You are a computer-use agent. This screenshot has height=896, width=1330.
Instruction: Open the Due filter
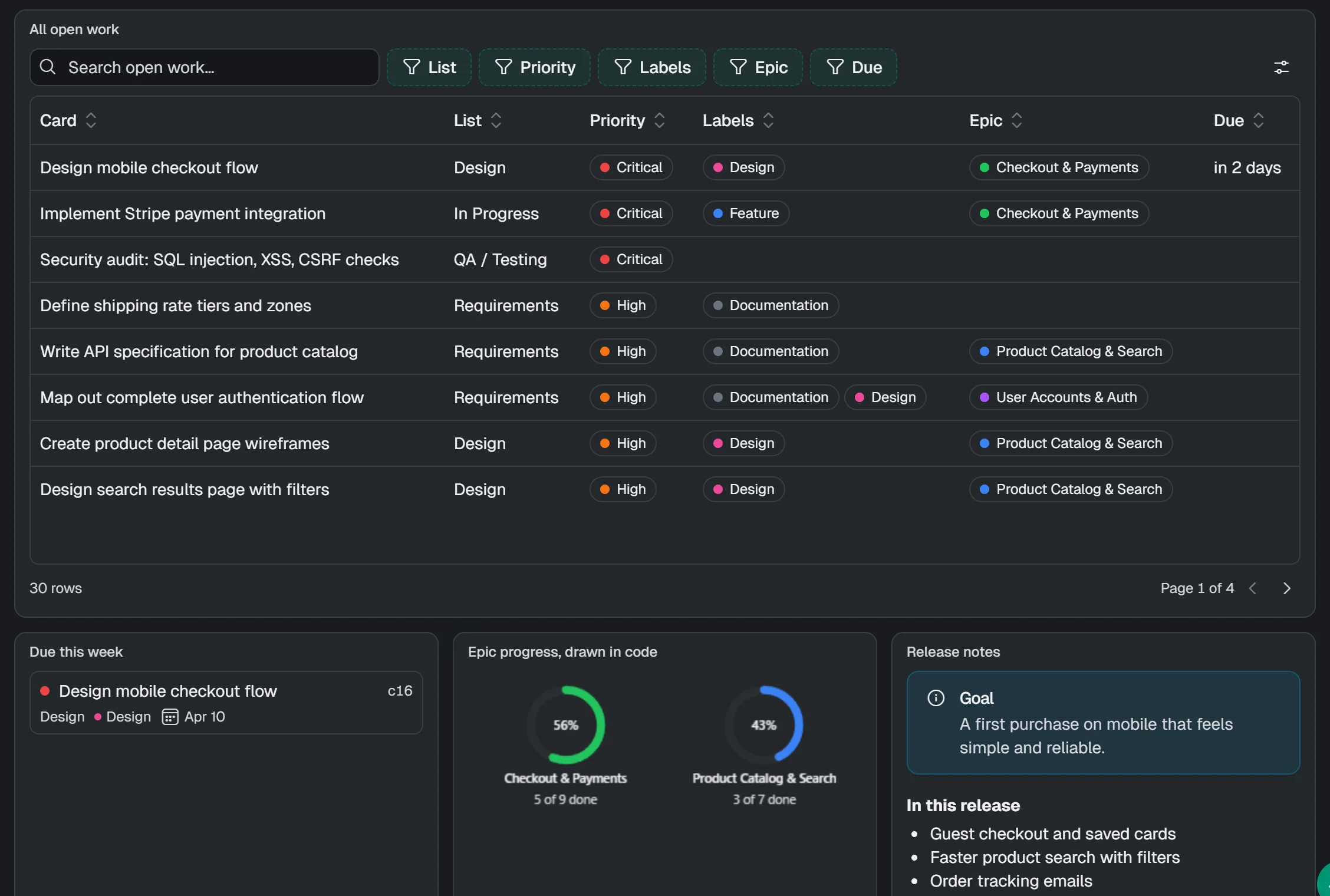click(854, 67)
